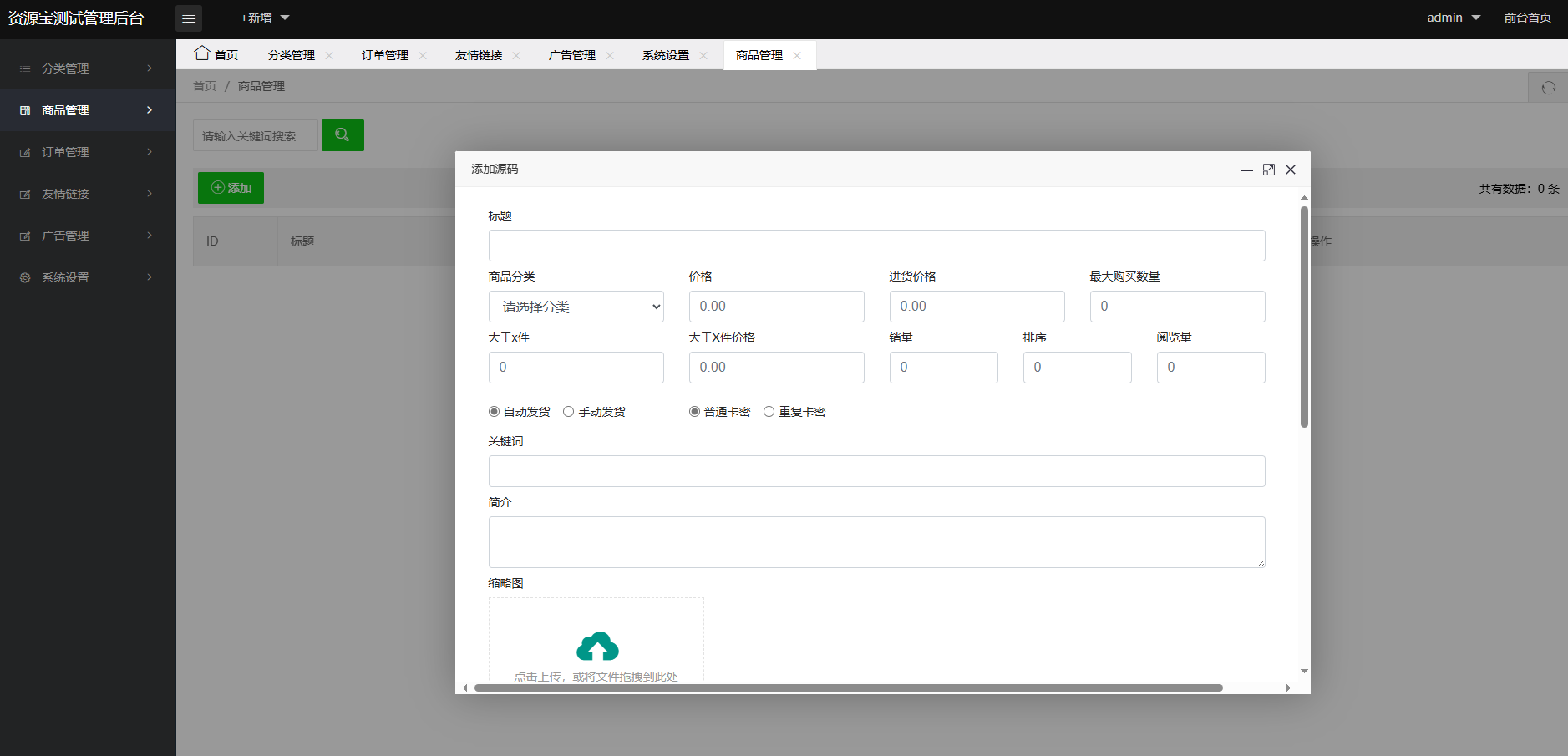Open the admin user dropdown
The image size is (1568, 756).
[1454, 18]
